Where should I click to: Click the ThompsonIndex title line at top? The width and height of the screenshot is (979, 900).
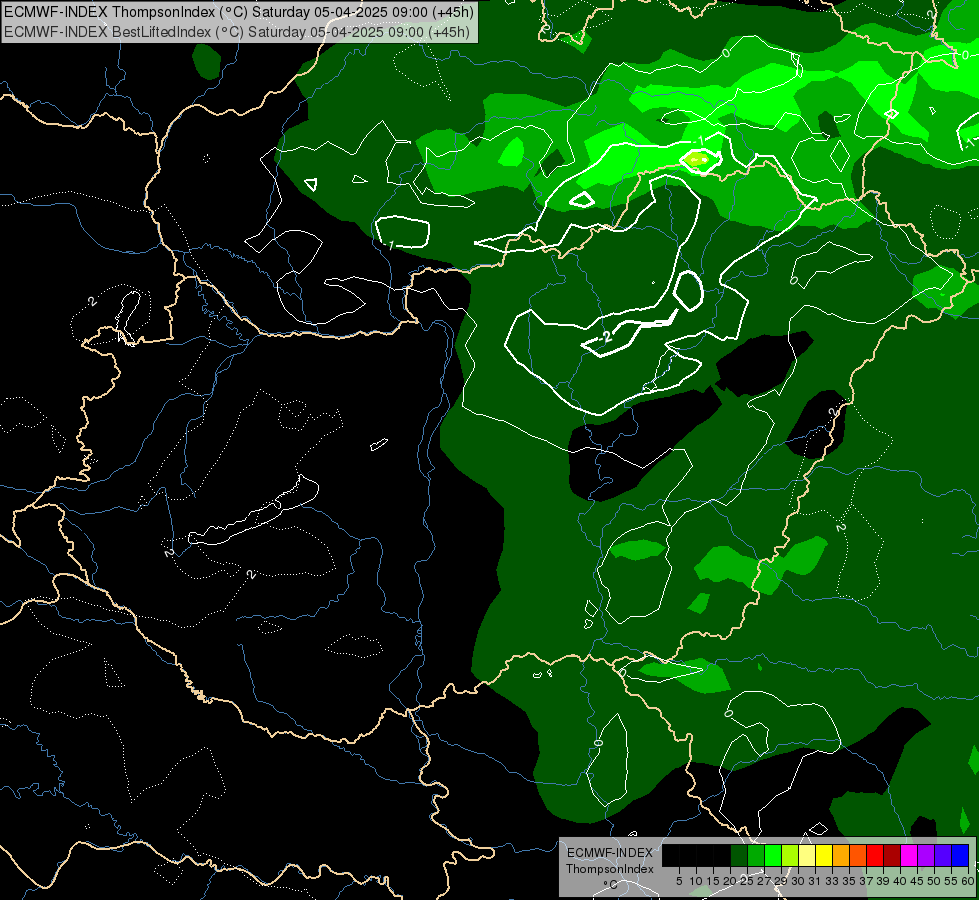(x=239, y=11)
